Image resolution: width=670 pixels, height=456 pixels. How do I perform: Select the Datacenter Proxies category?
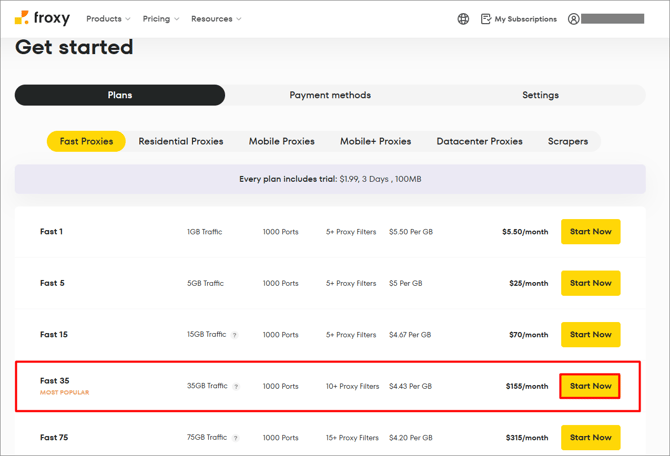(479, 141)
